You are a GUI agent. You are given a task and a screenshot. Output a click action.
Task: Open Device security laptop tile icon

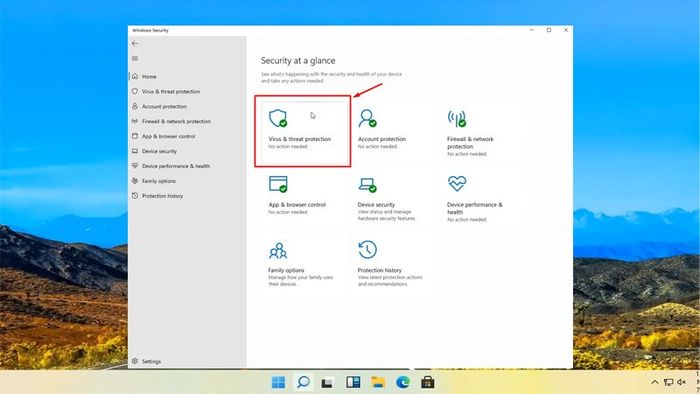(367, 184)
